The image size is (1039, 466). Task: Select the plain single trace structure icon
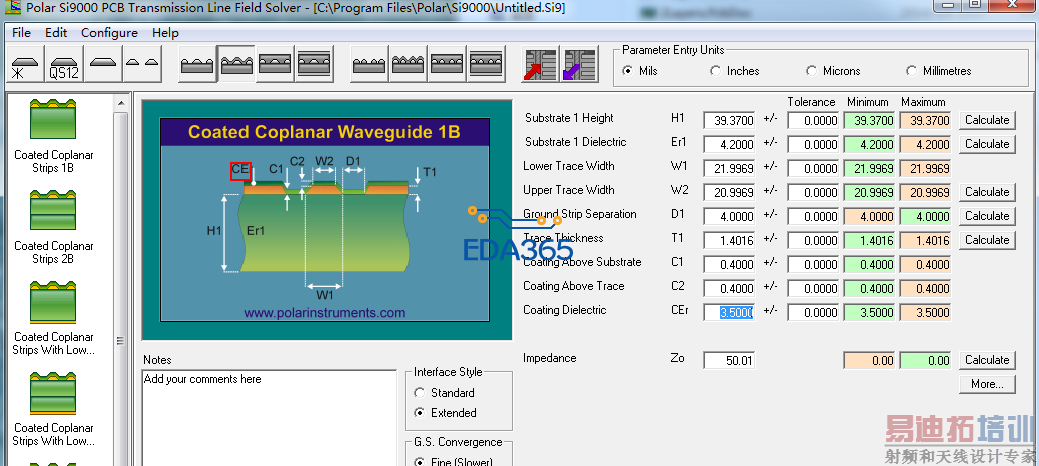(x=103, y=64)
